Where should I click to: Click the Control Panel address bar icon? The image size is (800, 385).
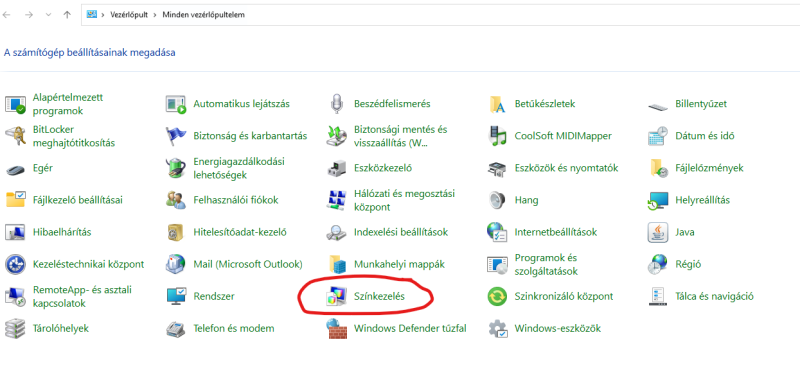[x=92, y=14]
